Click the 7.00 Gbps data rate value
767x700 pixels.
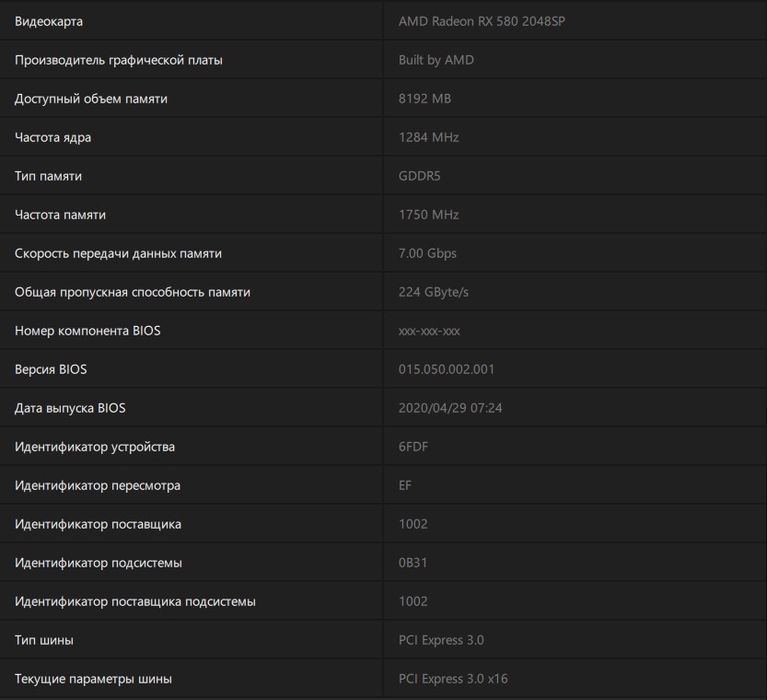pyautogui.click(x=427, y=253)
